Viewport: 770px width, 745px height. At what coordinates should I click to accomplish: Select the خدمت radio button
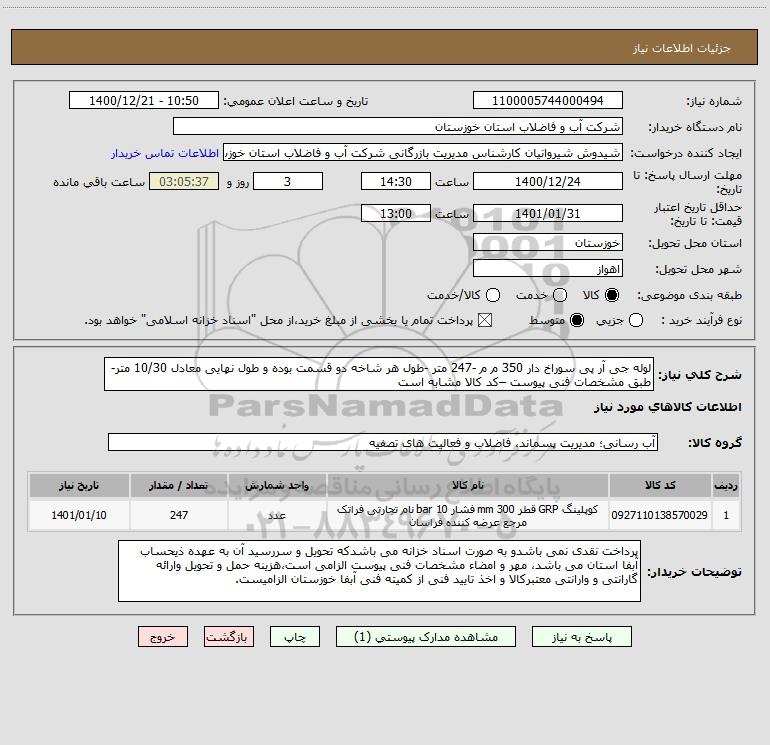coord(560,295)
